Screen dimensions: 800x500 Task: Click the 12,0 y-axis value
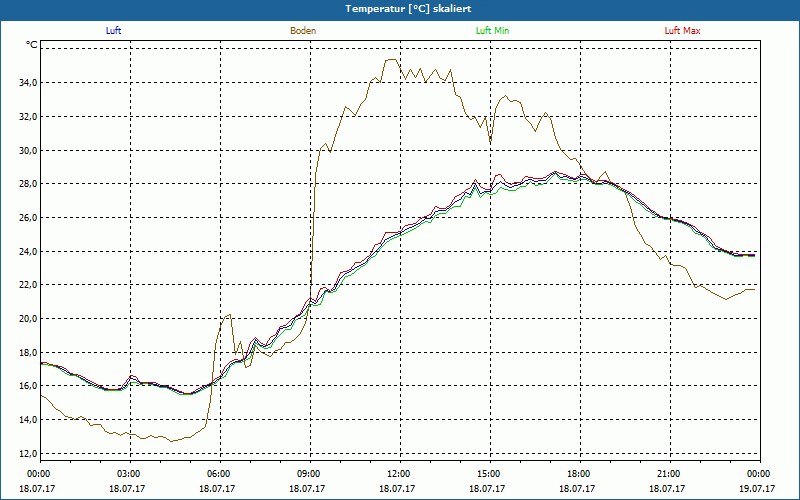[x=29, y=453]
